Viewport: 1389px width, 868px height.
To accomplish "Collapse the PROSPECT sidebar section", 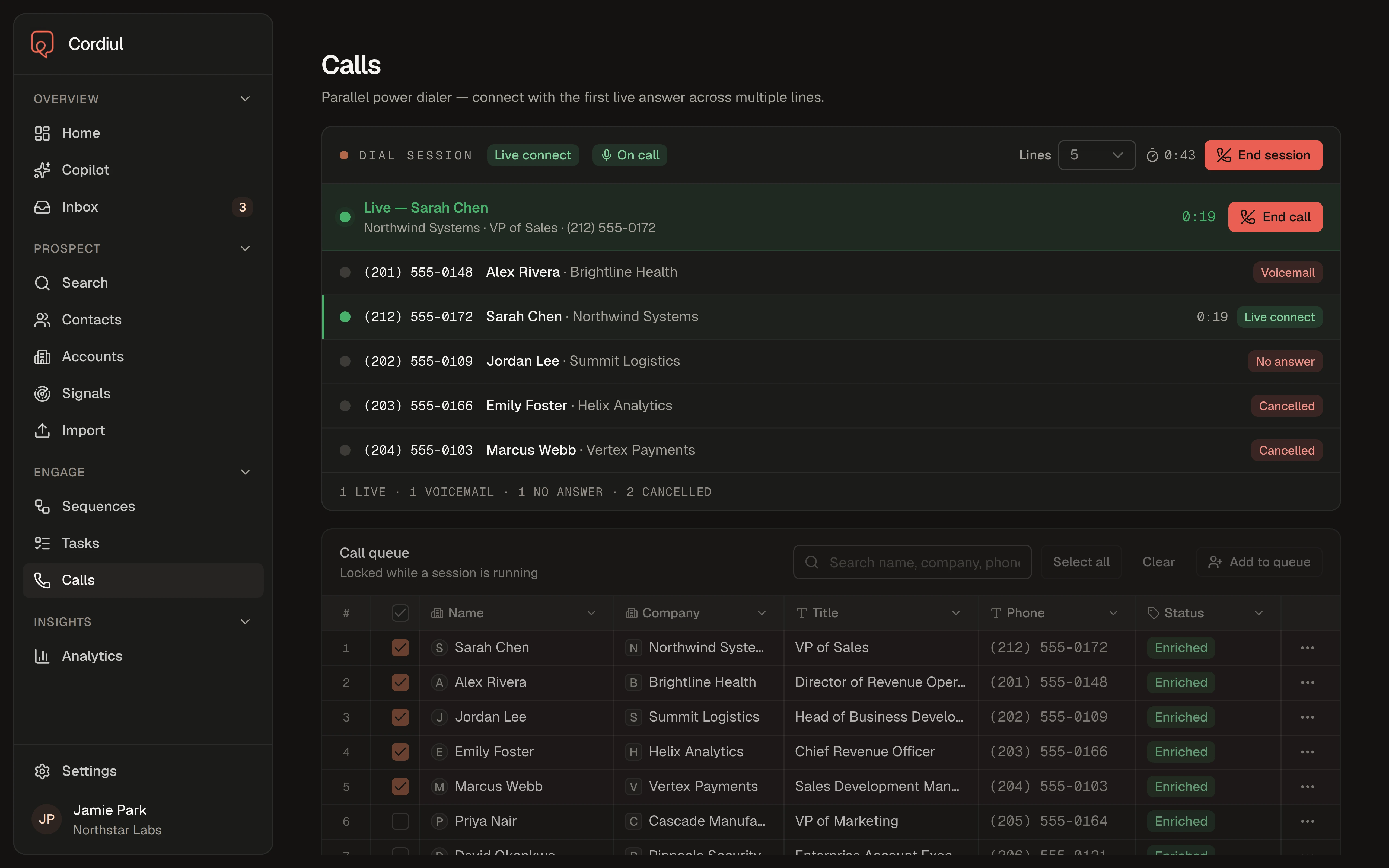I will (x=245, y=248).
